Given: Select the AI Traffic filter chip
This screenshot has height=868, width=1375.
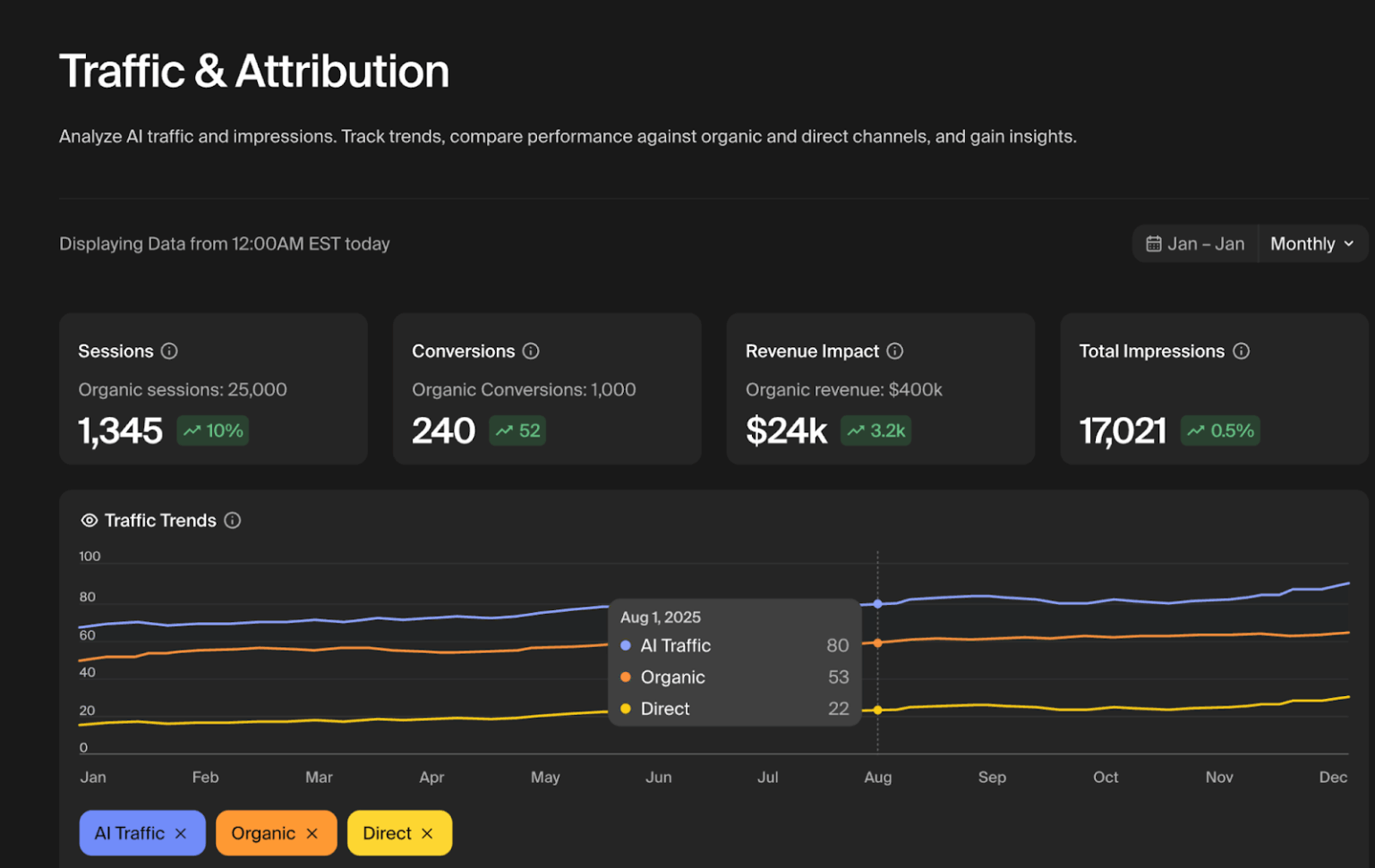Looking at the screenshot, I should click(130, 832).
